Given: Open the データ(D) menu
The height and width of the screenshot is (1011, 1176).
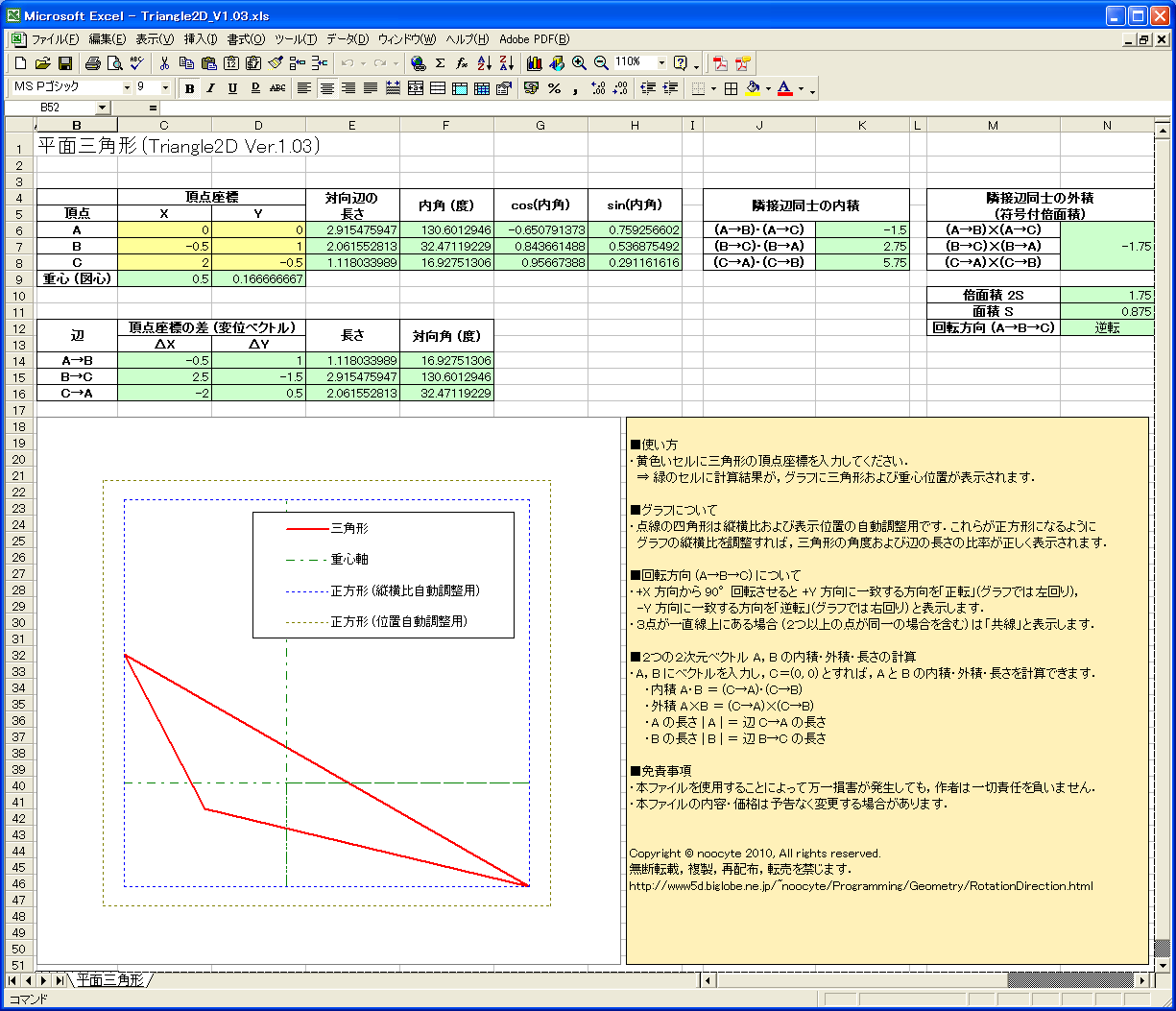Looking at the screenshot, I should tap(348, 39).
